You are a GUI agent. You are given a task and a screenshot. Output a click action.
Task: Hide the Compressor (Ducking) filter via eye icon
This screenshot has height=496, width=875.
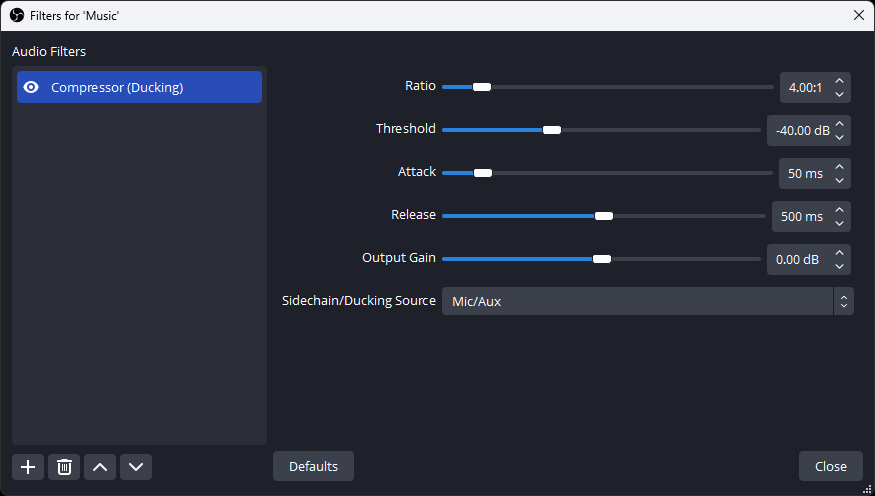click(x=31, y=87)
